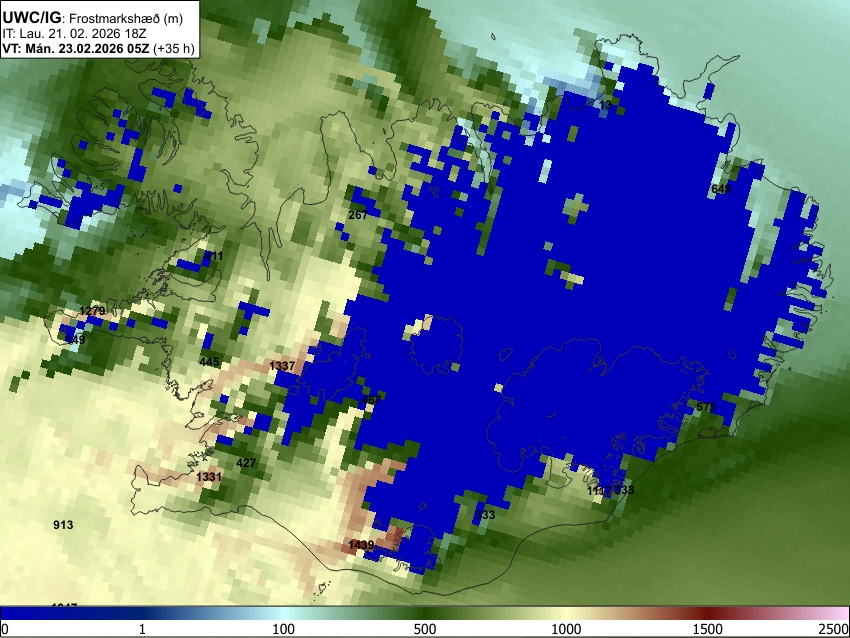The height and width of the screenshot is (638, 850).
Task: Click the map value '913' over the sea
Action: [x=63, y=525]
